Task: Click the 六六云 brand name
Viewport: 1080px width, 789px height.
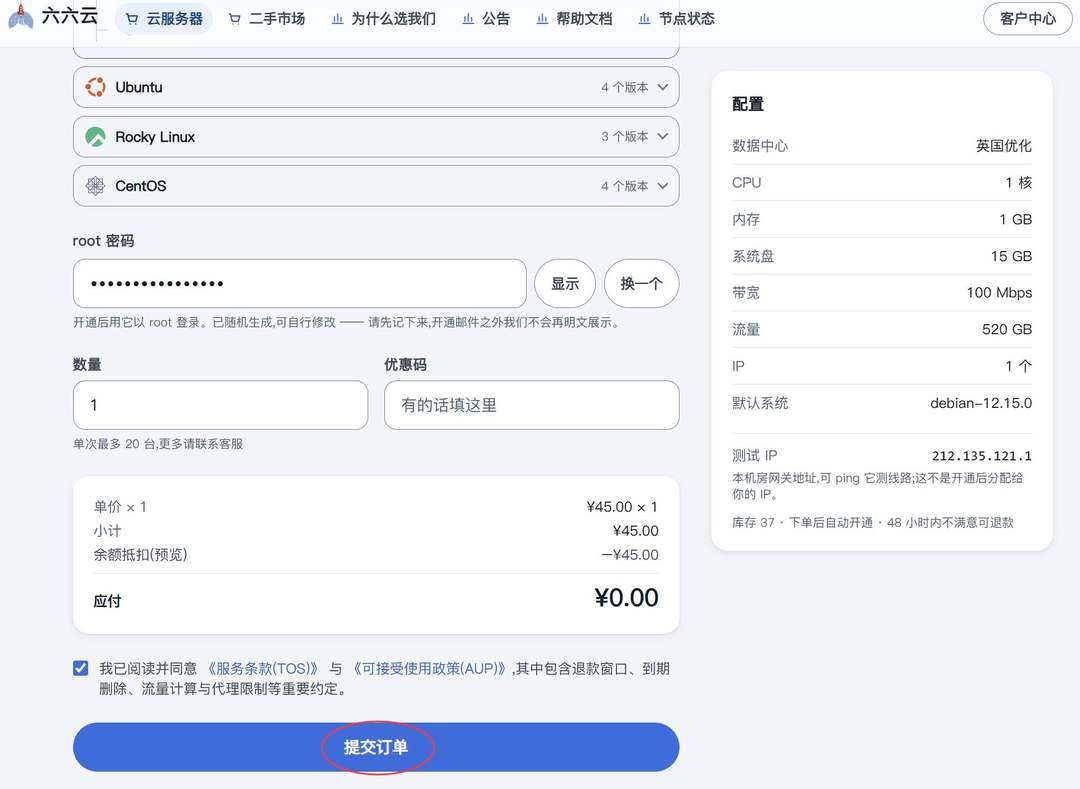Action: 70,16
